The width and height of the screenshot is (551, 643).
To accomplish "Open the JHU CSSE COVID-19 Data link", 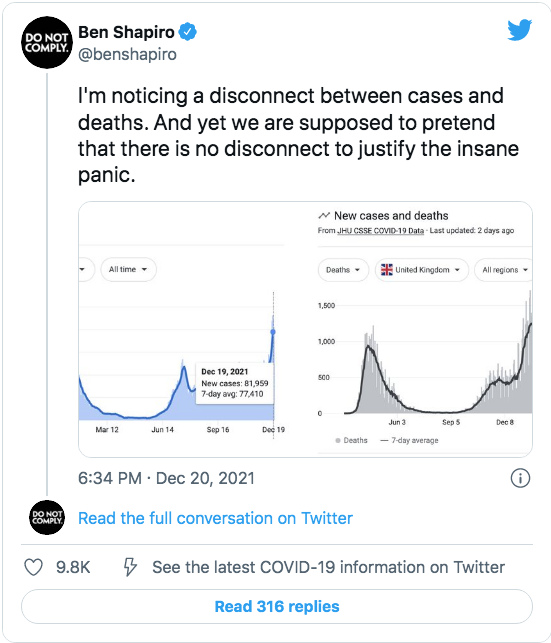I will [380, 230].
